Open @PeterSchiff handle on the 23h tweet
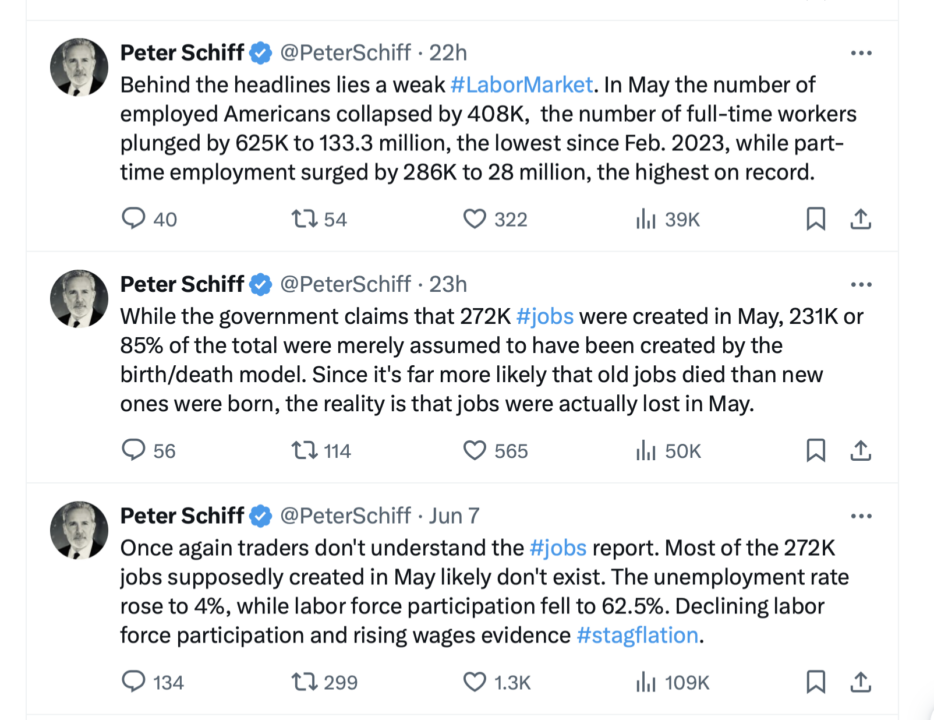This screenshot has height=720, width=934. point(345,285)
